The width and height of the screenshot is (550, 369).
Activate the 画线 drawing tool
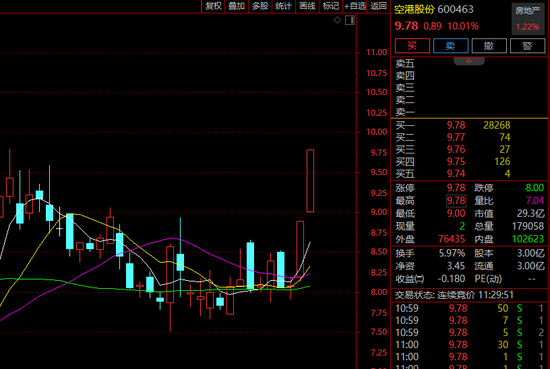(307, 6)
